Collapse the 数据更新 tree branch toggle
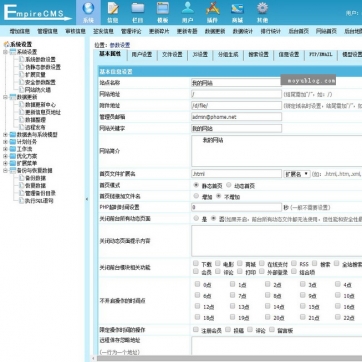The image size is (362, 362). pyautogui.click(x=5, y=97)
